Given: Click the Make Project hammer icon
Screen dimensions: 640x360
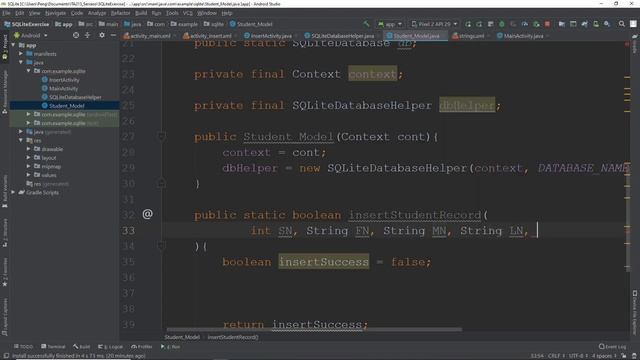Looking at the screenshot, I should [x=366, y=24].
